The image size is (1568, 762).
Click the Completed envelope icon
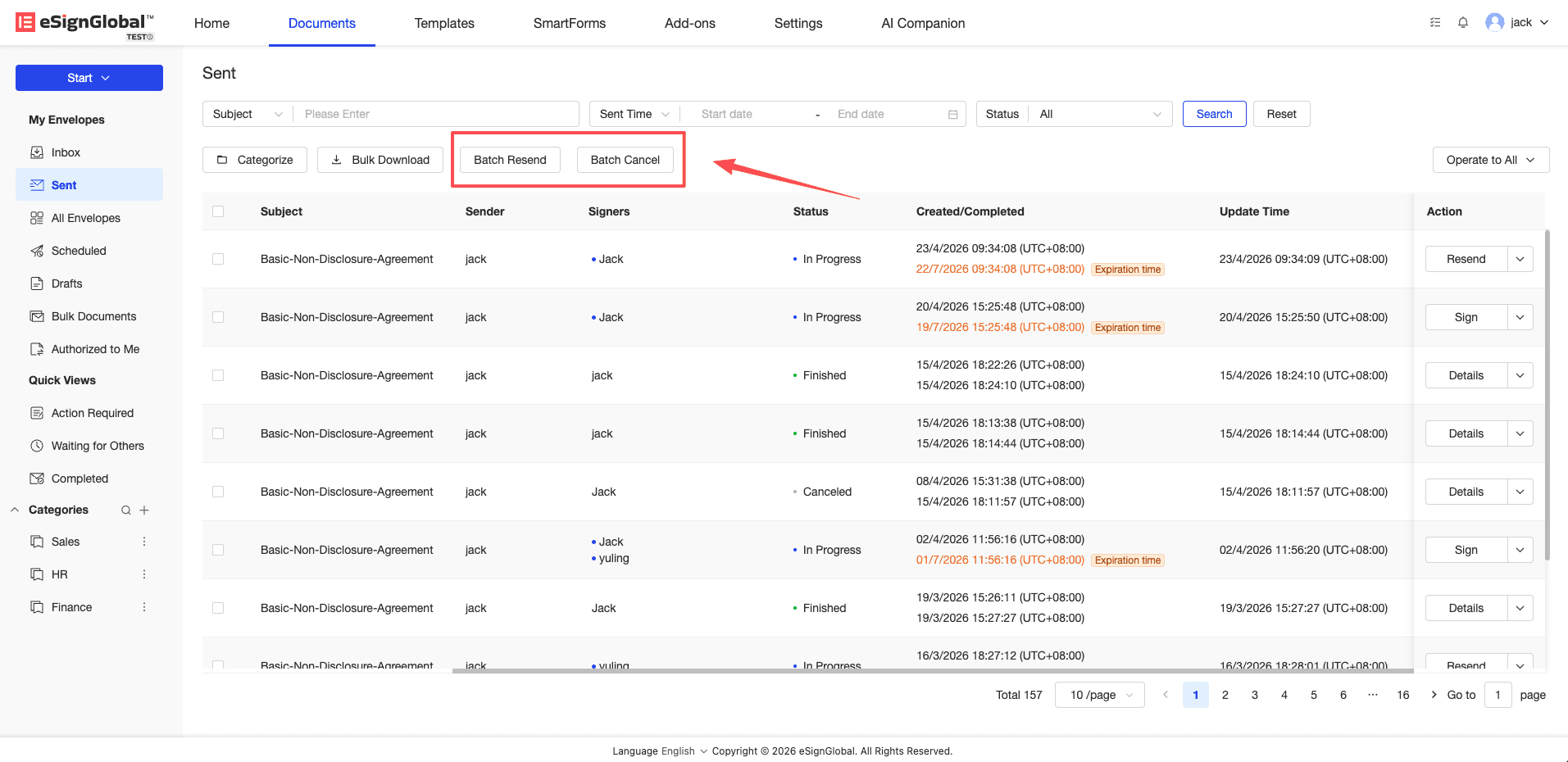pyautogui.click(x=37, y=479)
